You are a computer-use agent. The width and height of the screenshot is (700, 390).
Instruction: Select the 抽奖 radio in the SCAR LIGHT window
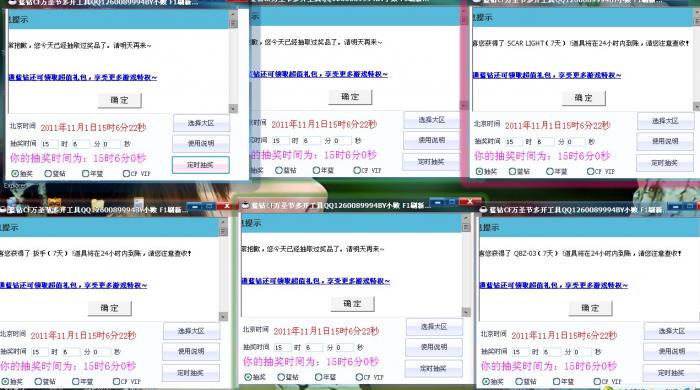pos(479,171)
